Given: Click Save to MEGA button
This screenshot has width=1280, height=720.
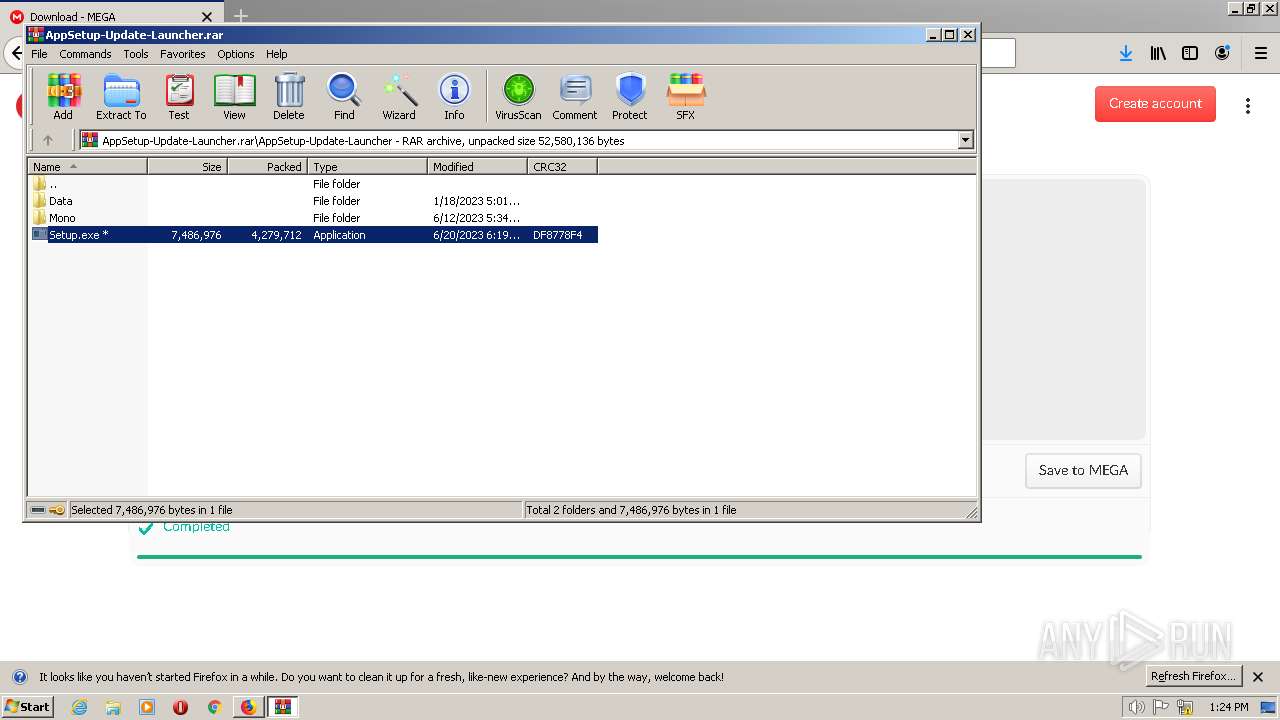Looking at the screenshot, I should 1083,470.
